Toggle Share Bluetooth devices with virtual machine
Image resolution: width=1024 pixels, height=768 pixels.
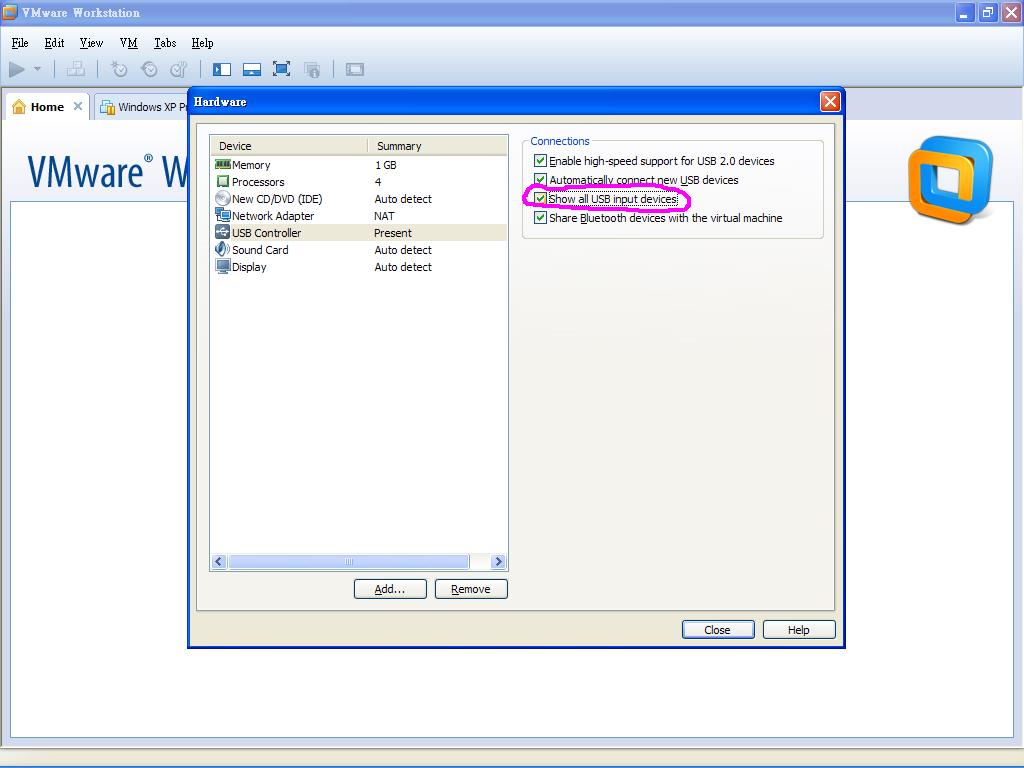pyautogui.click(x=540, y=217)
